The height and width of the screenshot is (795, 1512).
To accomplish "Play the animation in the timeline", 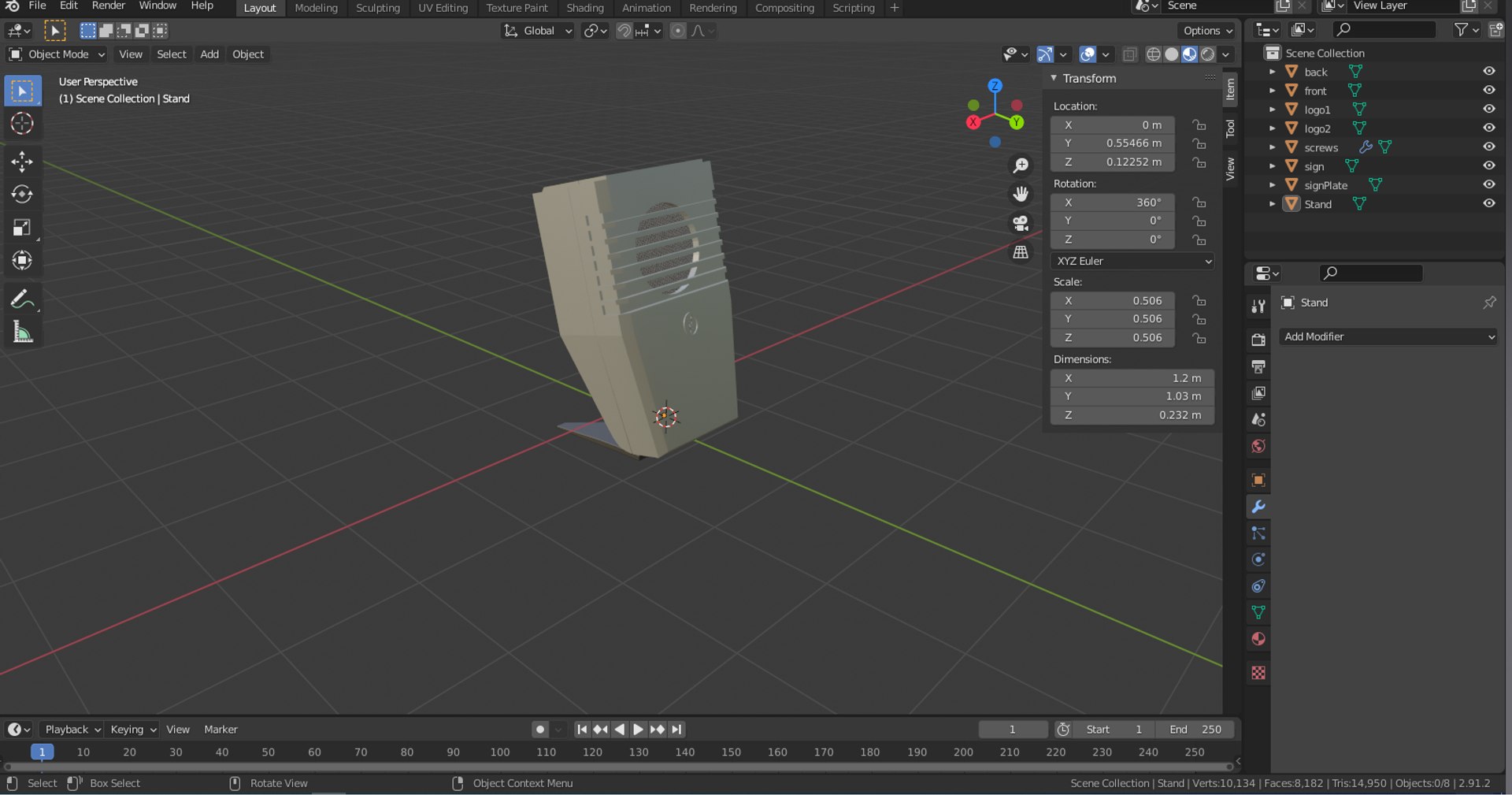I will coord(638,730).
